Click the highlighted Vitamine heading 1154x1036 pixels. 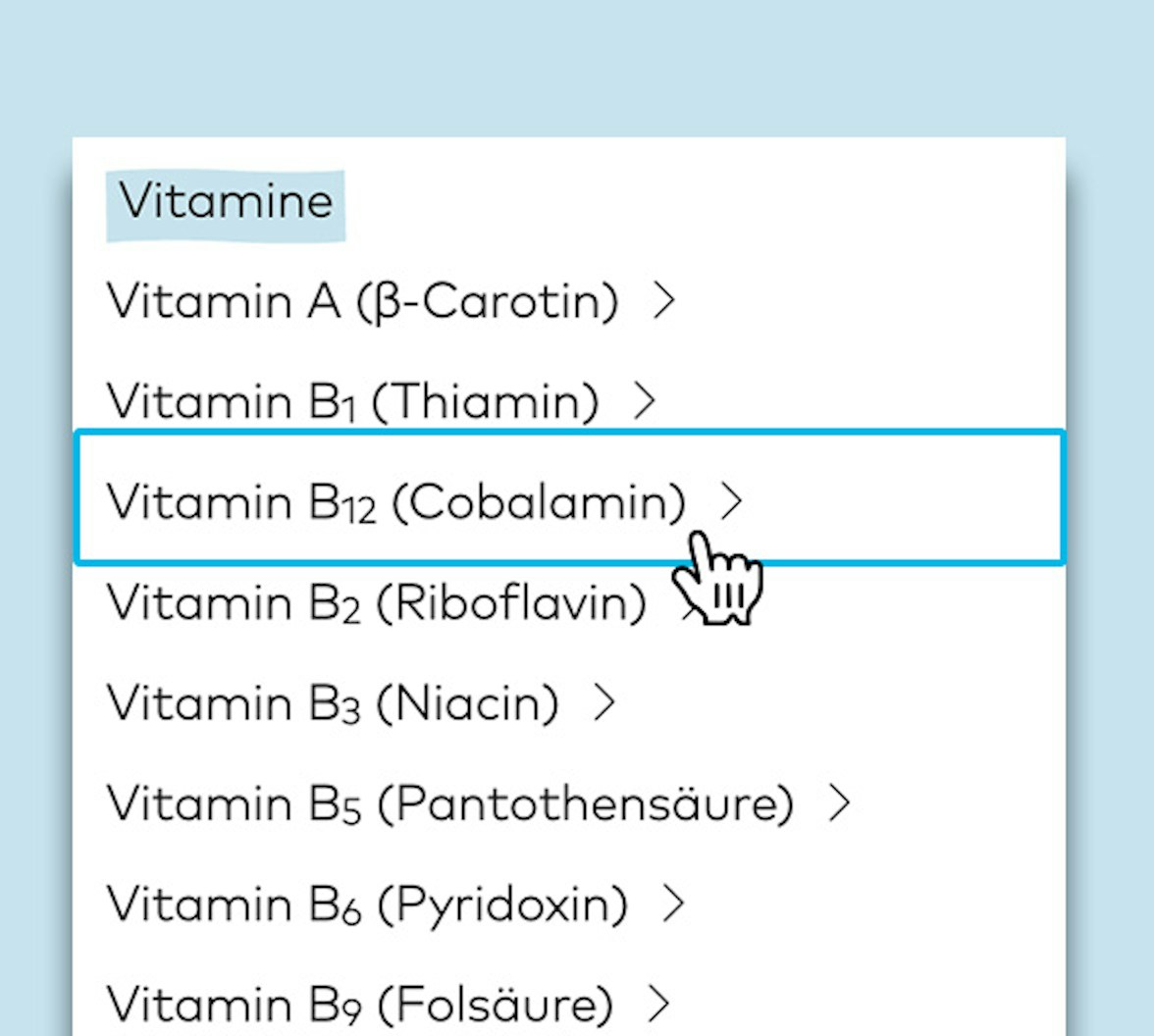[x=226, y=202]
